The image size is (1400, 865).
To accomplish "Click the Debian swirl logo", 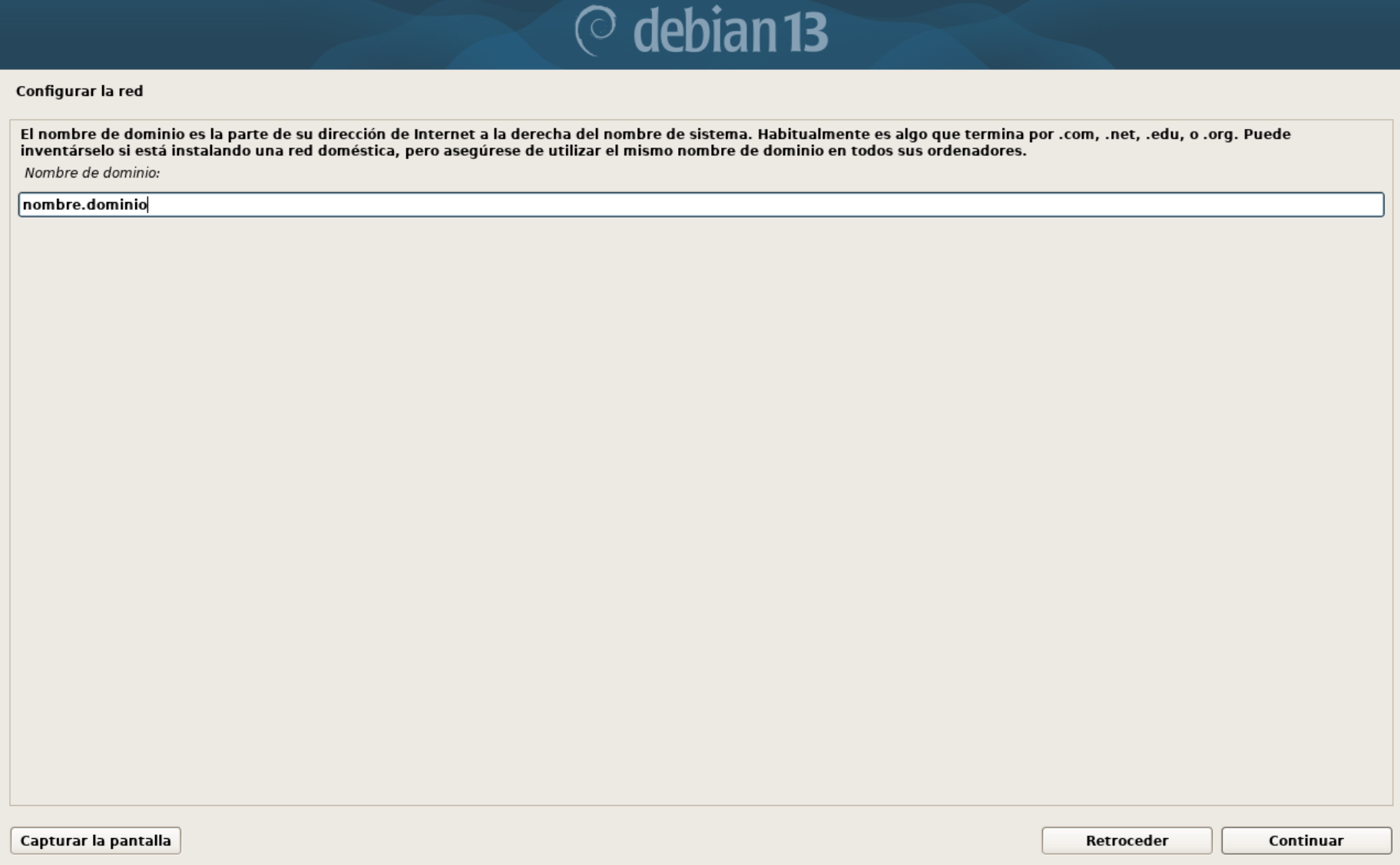I will [x=595, y=31].
